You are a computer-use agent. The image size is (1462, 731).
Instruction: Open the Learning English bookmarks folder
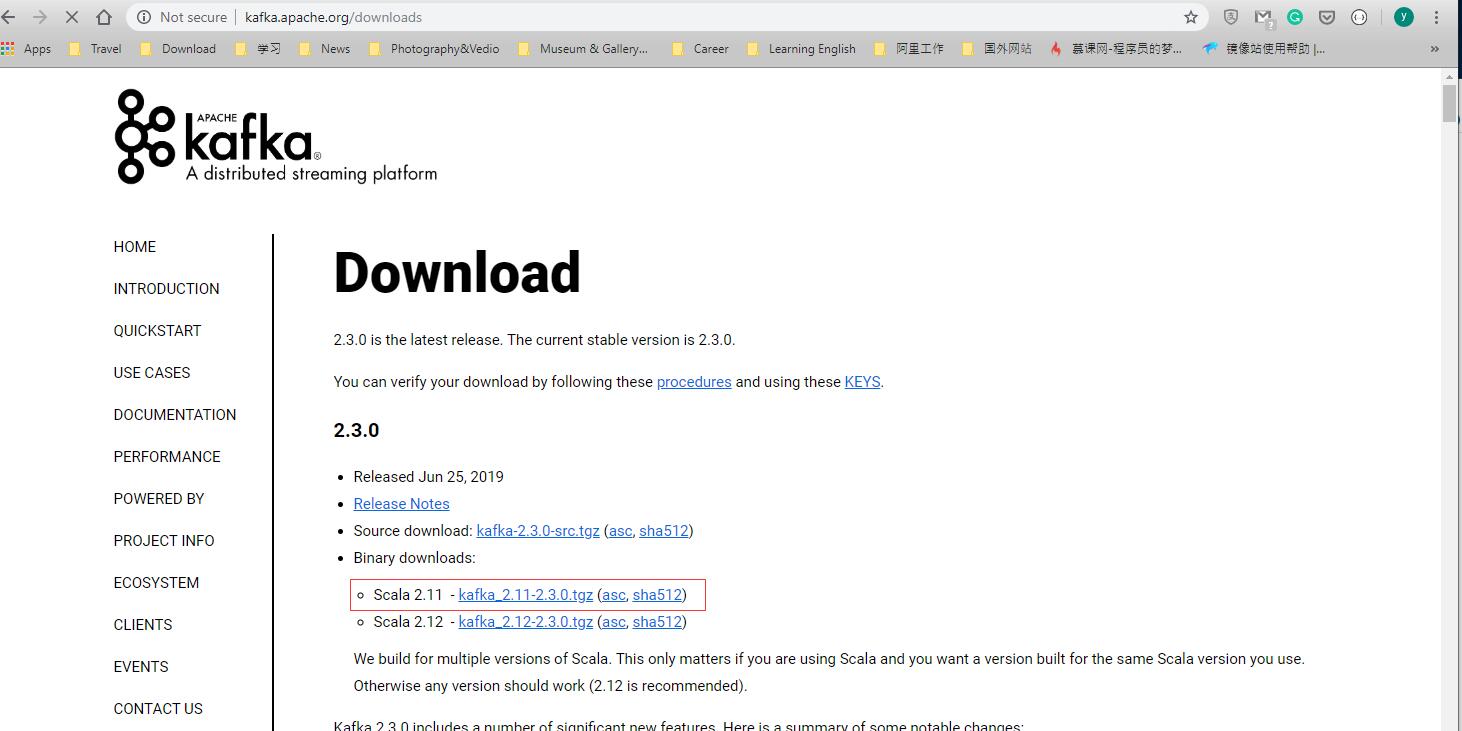click(x=801, y=48)
